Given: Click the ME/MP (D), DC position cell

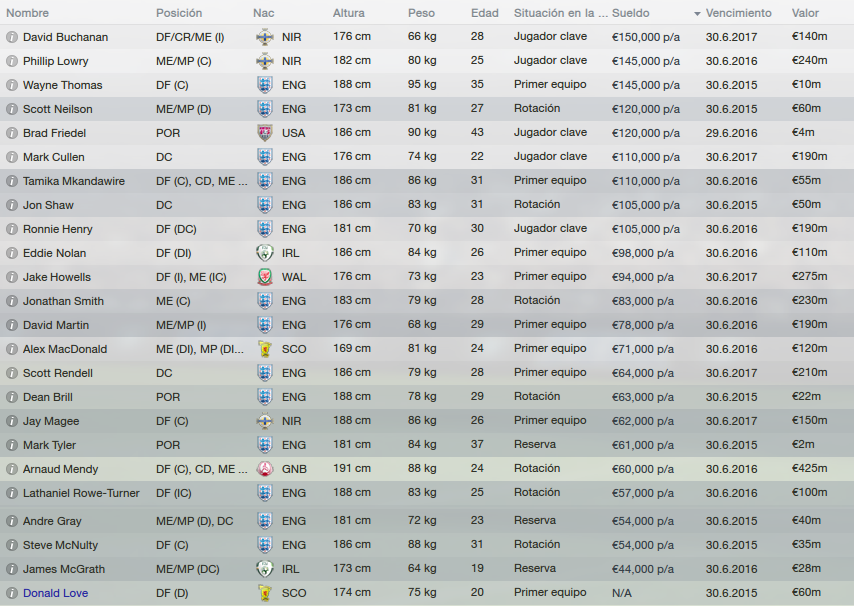Looking at the screenshot, I should tap(194, 521).
